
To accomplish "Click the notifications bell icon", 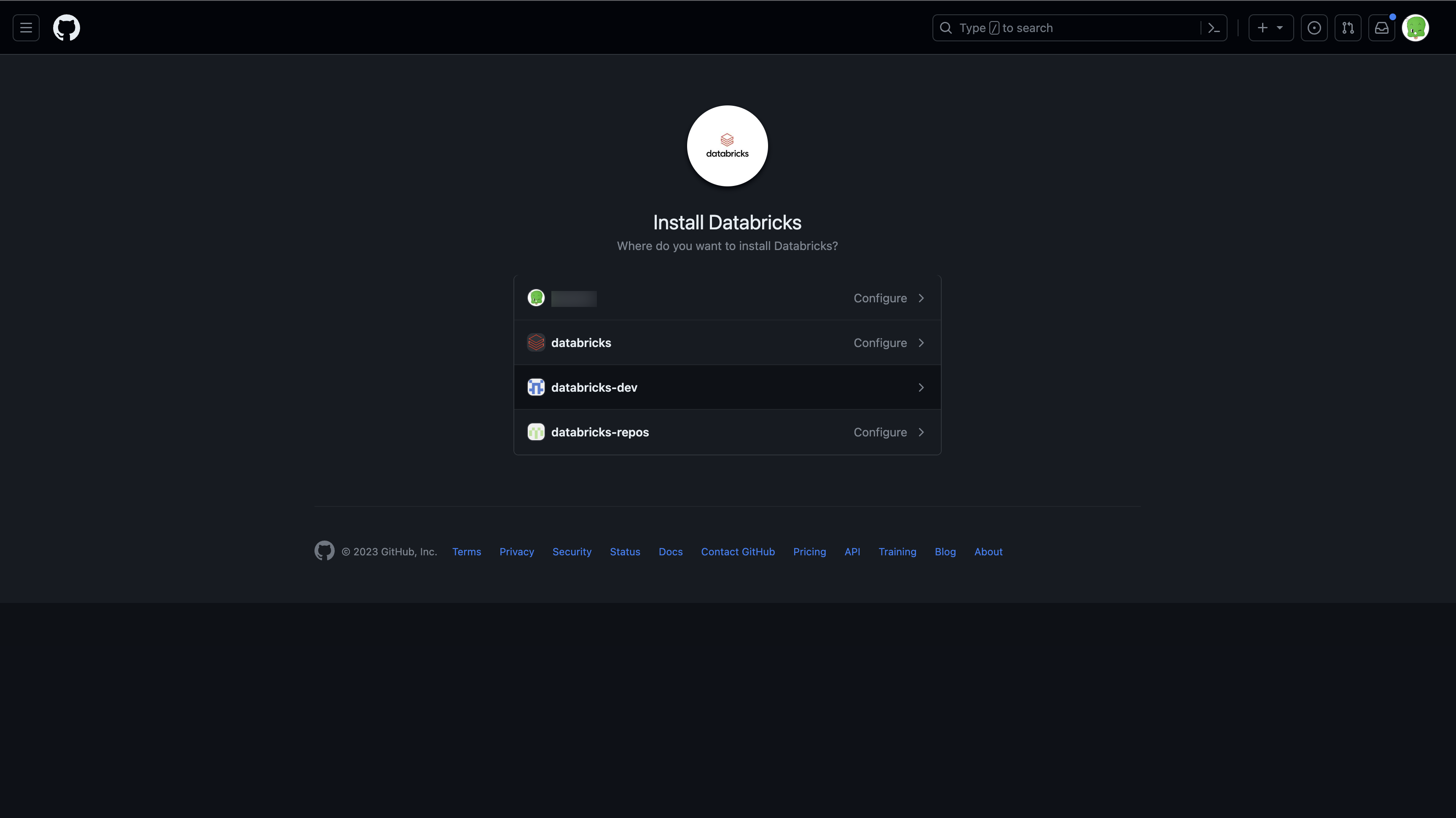I will pos(1381,27).
